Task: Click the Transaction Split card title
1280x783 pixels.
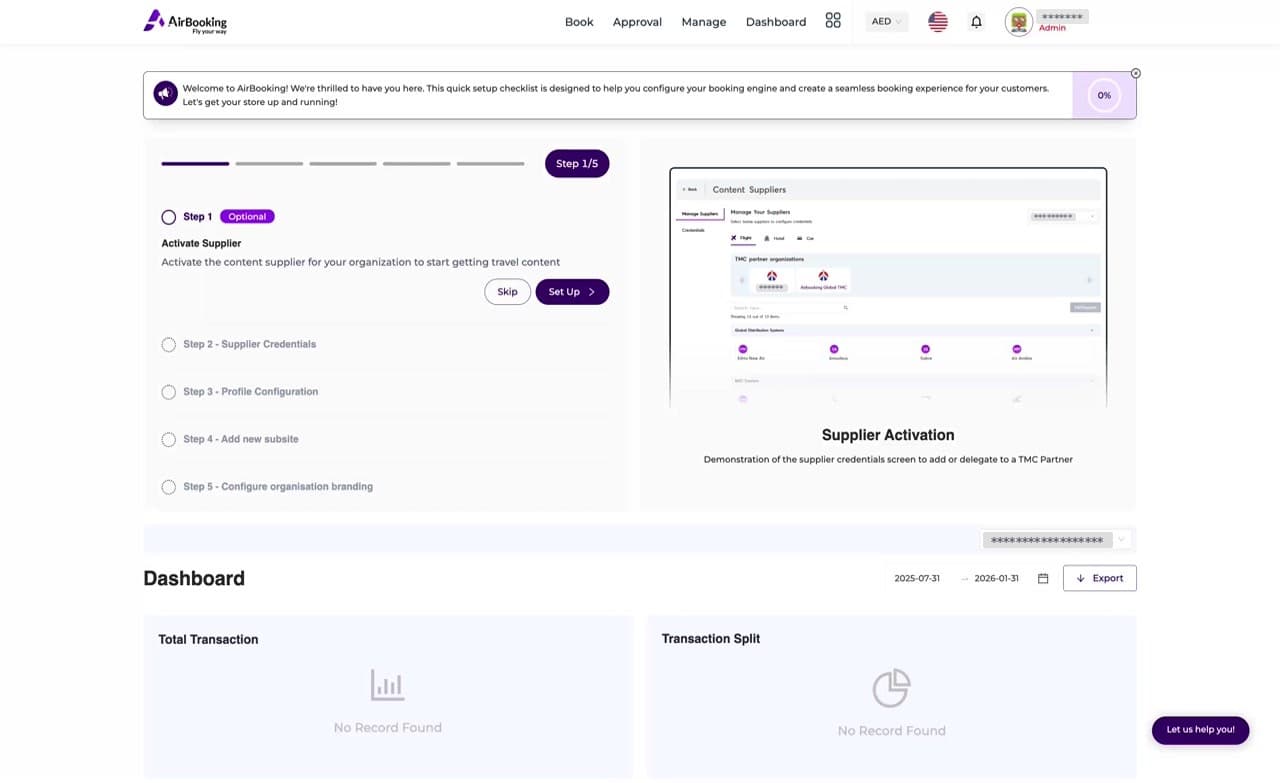Action: [711, 639]
